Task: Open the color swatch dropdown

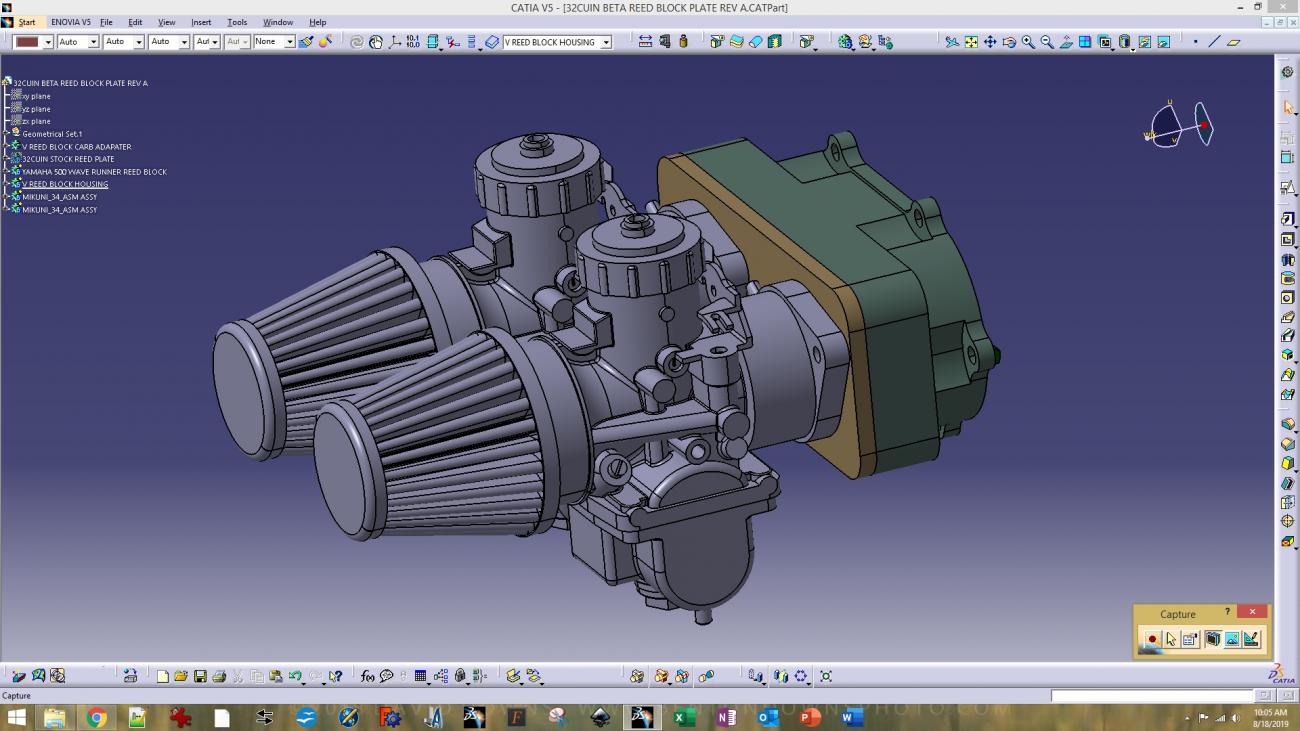Action: click(x=47, y=42)
